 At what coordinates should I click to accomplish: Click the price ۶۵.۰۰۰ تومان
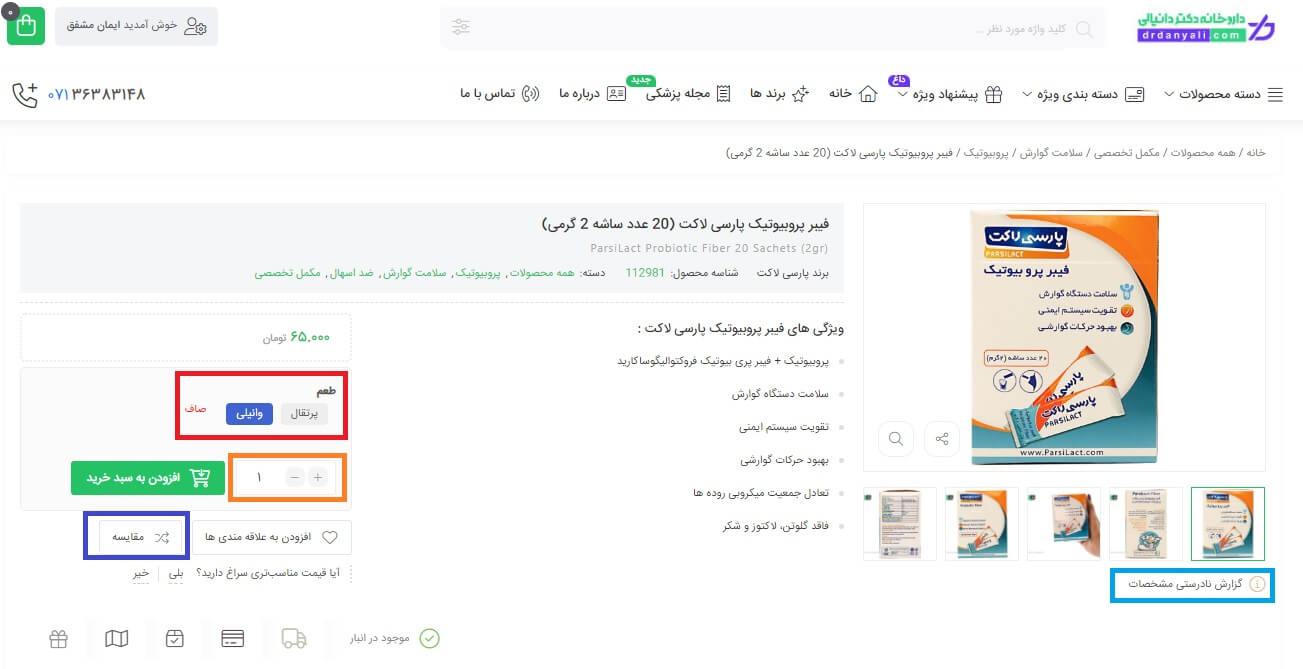296,337
